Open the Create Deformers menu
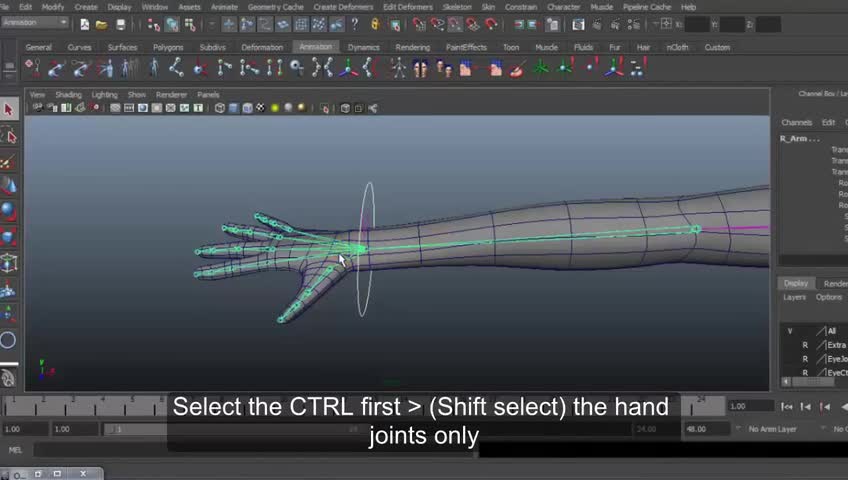The image size is (848, 480). point(343,7)
